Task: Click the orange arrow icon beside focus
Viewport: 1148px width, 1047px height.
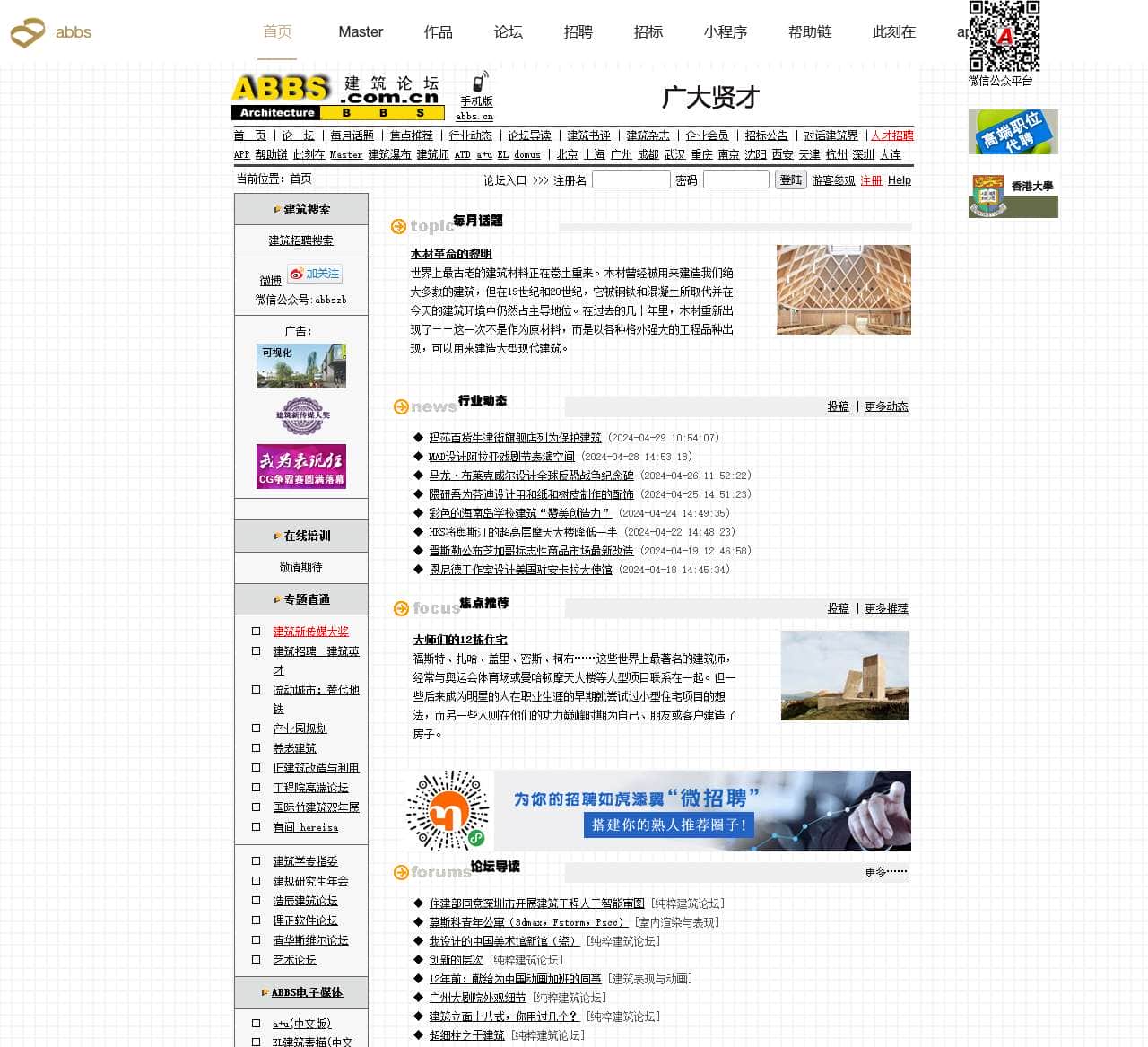Action: tap(401, 609)
